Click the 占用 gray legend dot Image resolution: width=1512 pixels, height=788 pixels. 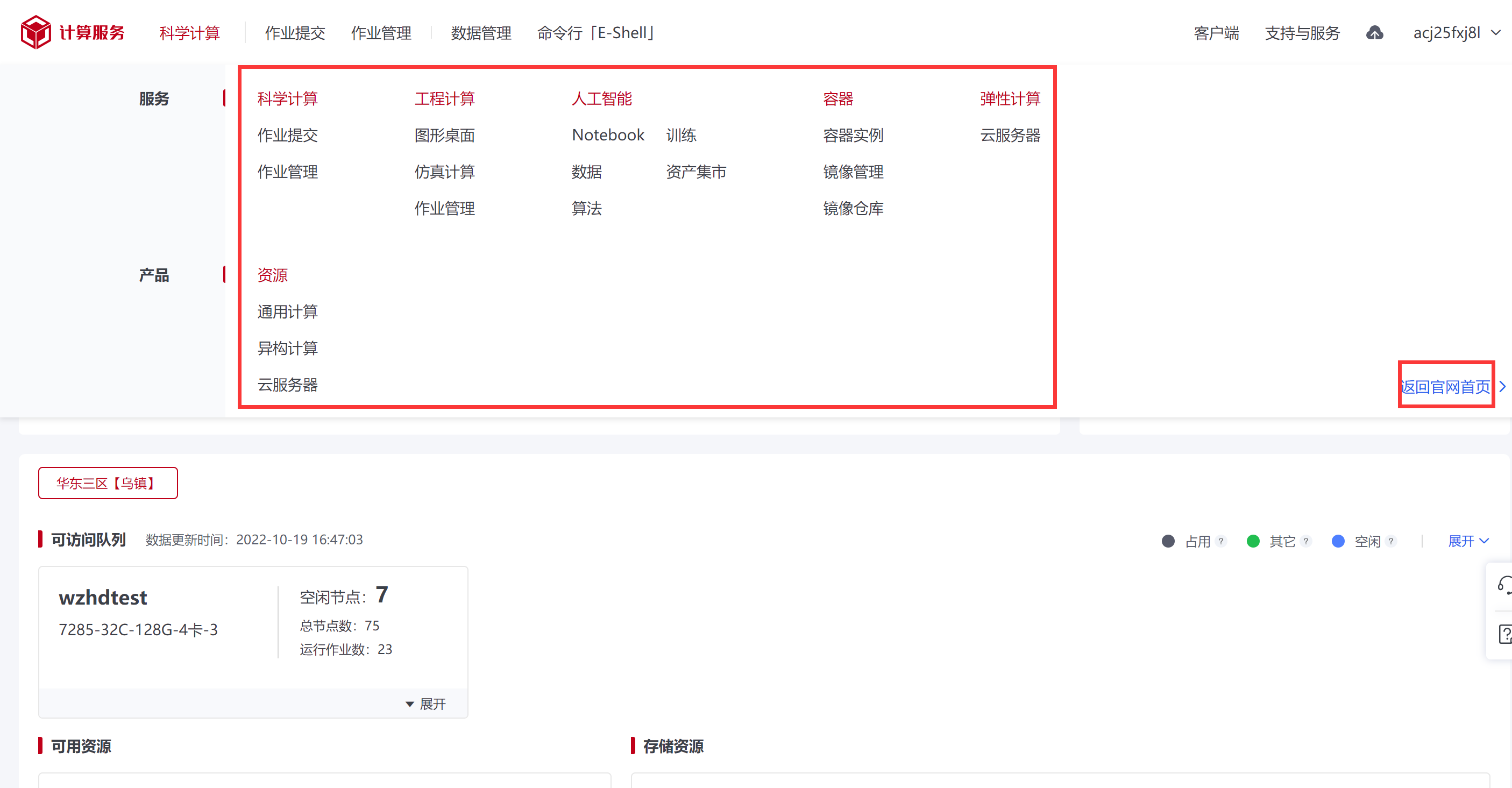pos(1168,541)
